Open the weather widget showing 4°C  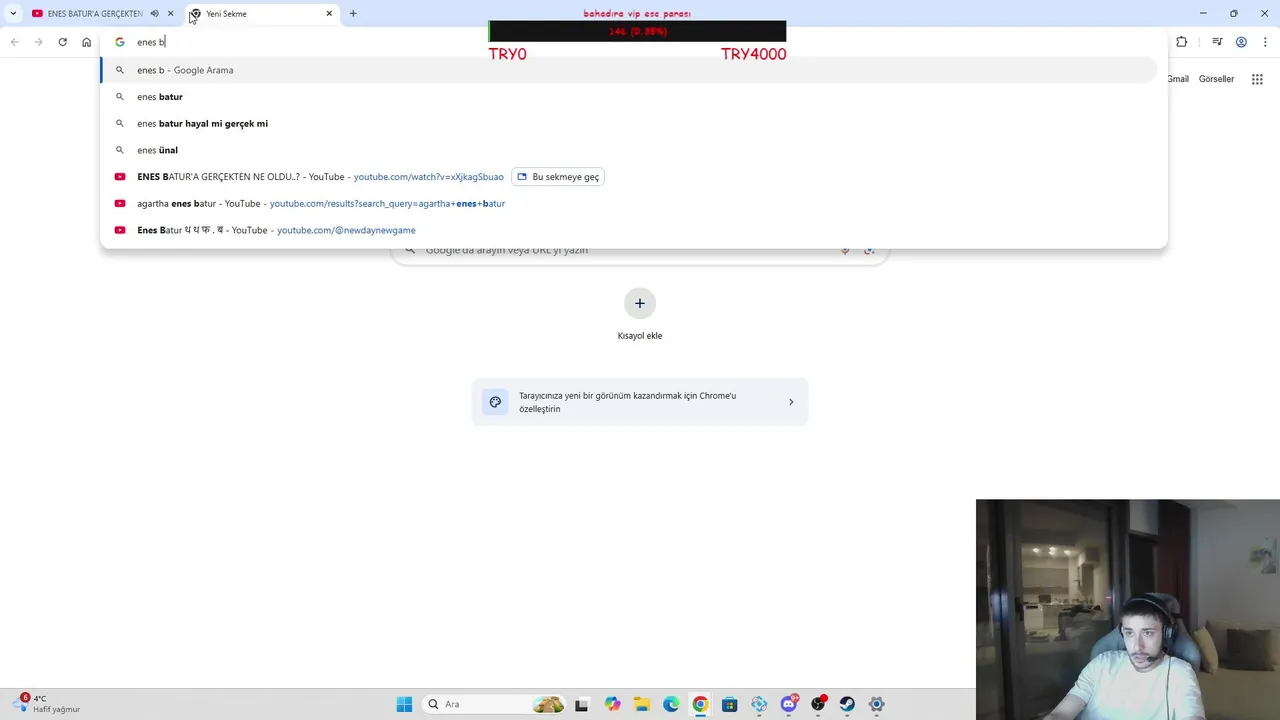[46, 704]
